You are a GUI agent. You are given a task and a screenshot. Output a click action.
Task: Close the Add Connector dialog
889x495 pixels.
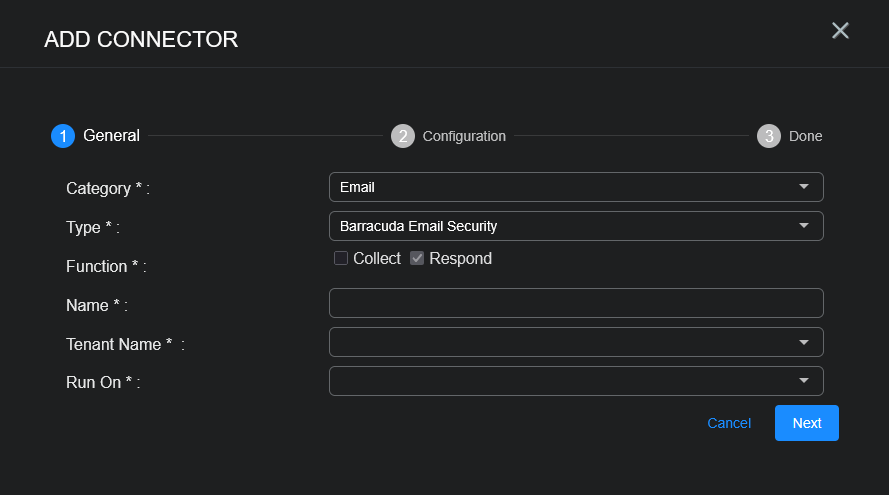point(840,31)
